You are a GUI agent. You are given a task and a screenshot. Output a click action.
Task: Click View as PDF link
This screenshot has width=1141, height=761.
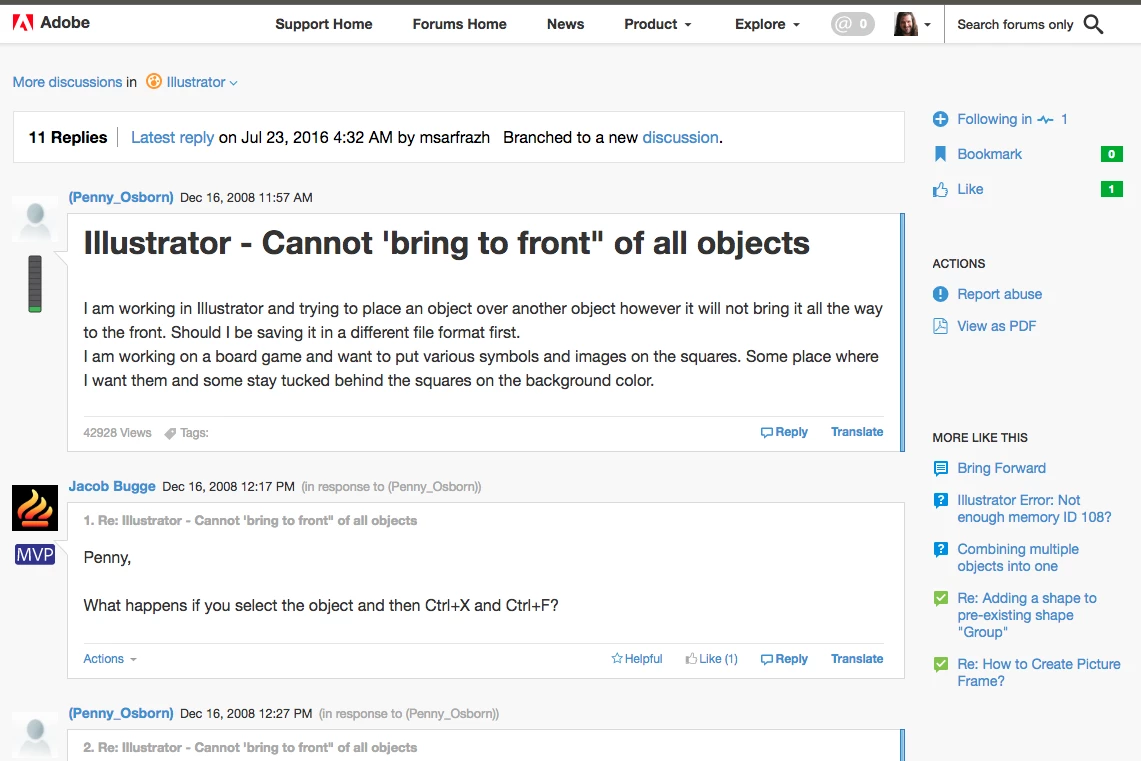pyautogui.click(x=996, y=326)
